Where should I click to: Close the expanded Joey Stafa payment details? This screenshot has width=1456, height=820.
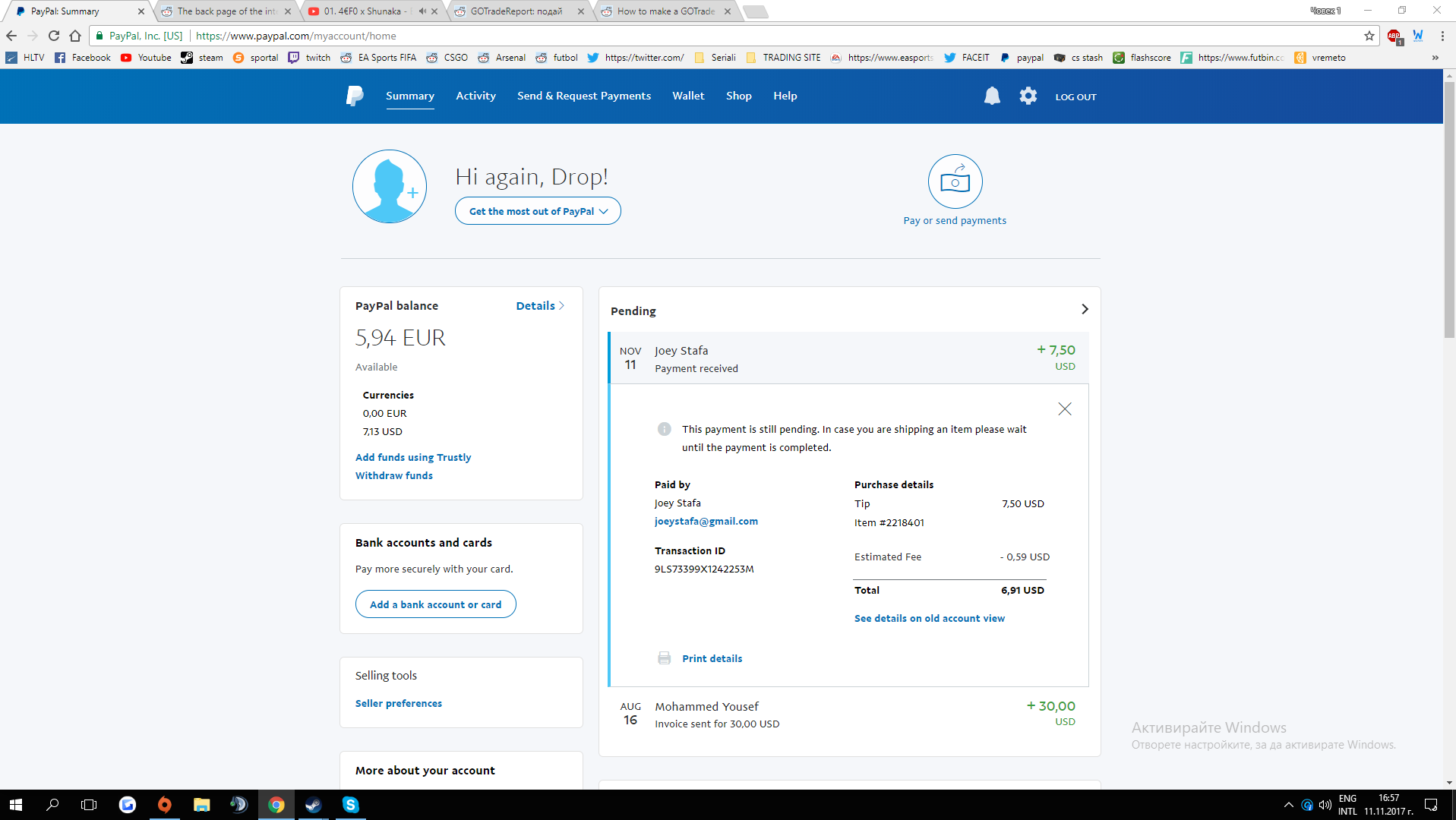[x=1065, y=409]
